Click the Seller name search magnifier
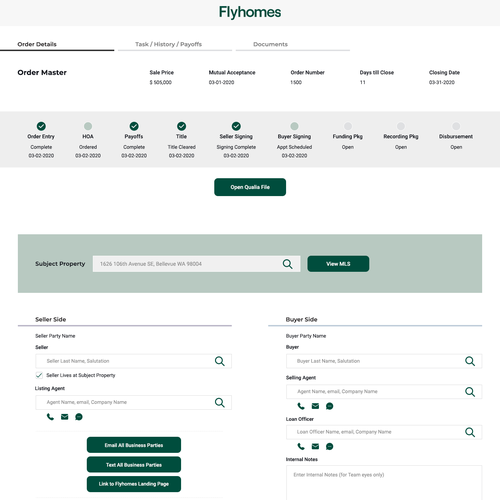The image size is (500, 500). coord(220,361)
